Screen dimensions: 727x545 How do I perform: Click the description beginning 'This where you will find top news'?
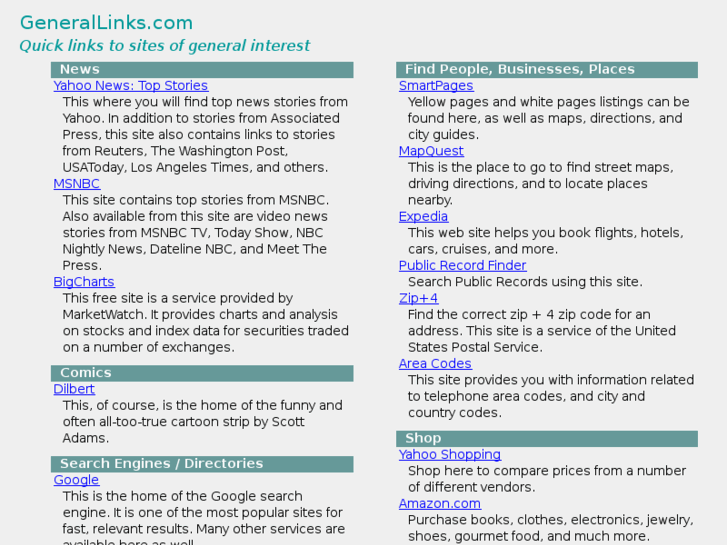tap(205, 135)
